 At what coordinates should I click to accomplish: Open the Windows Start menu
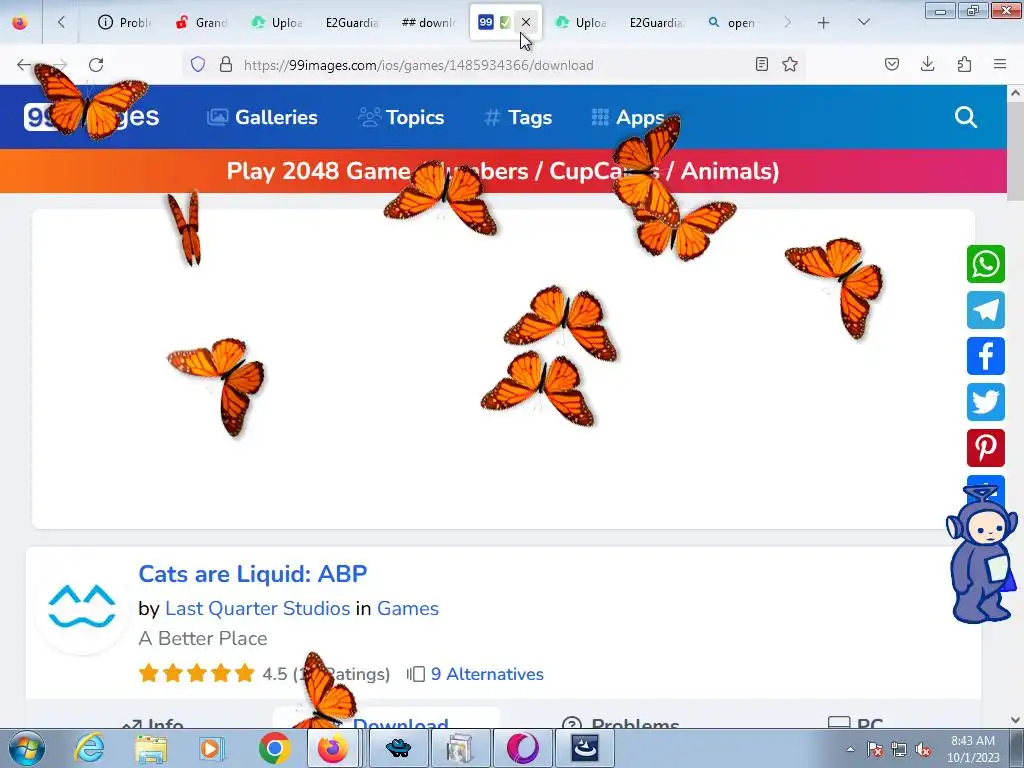[27, 748]
